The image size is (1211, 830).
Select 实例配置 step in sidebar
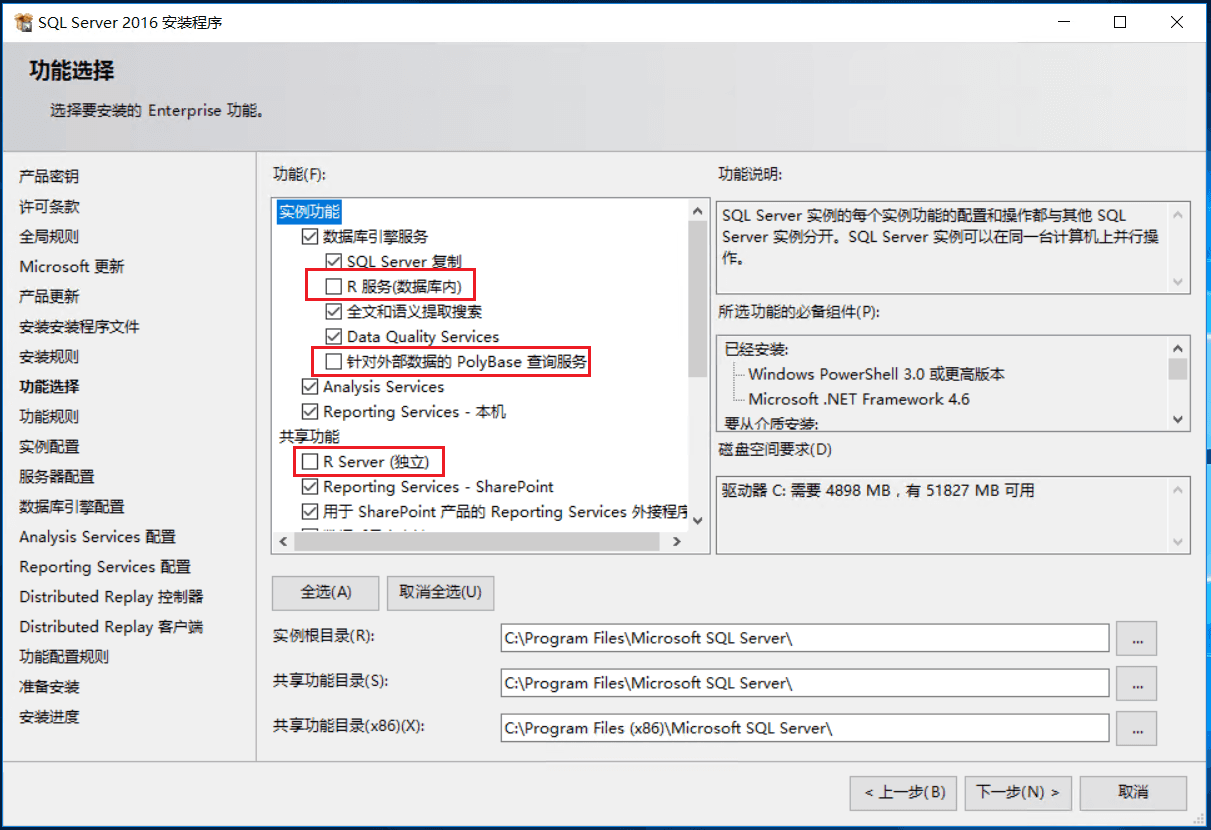[x=49, y=447]
